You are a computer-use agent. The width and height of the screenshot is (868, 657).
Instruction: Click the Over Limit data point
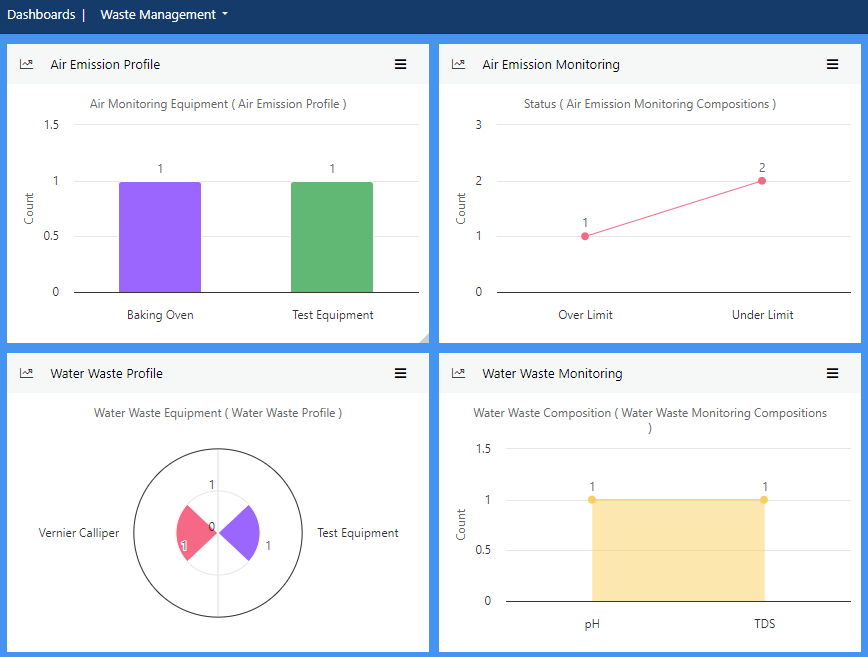point(585,236)
